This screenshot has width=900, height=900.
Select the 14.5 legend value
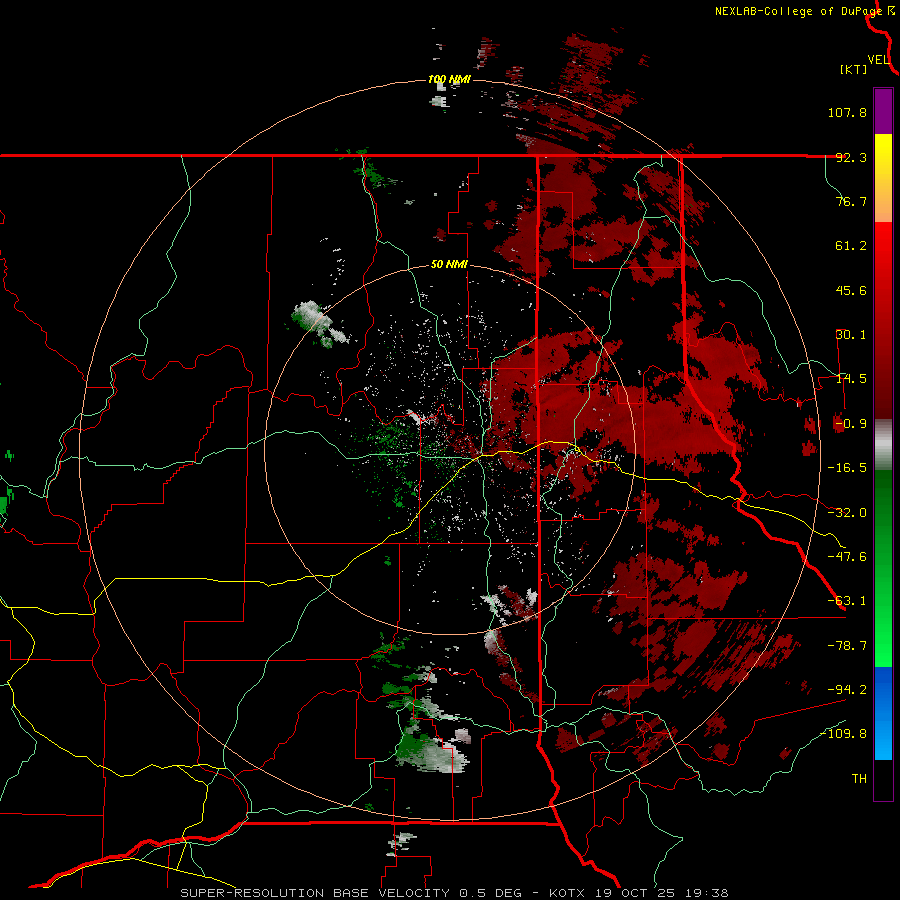click(851, 379)
